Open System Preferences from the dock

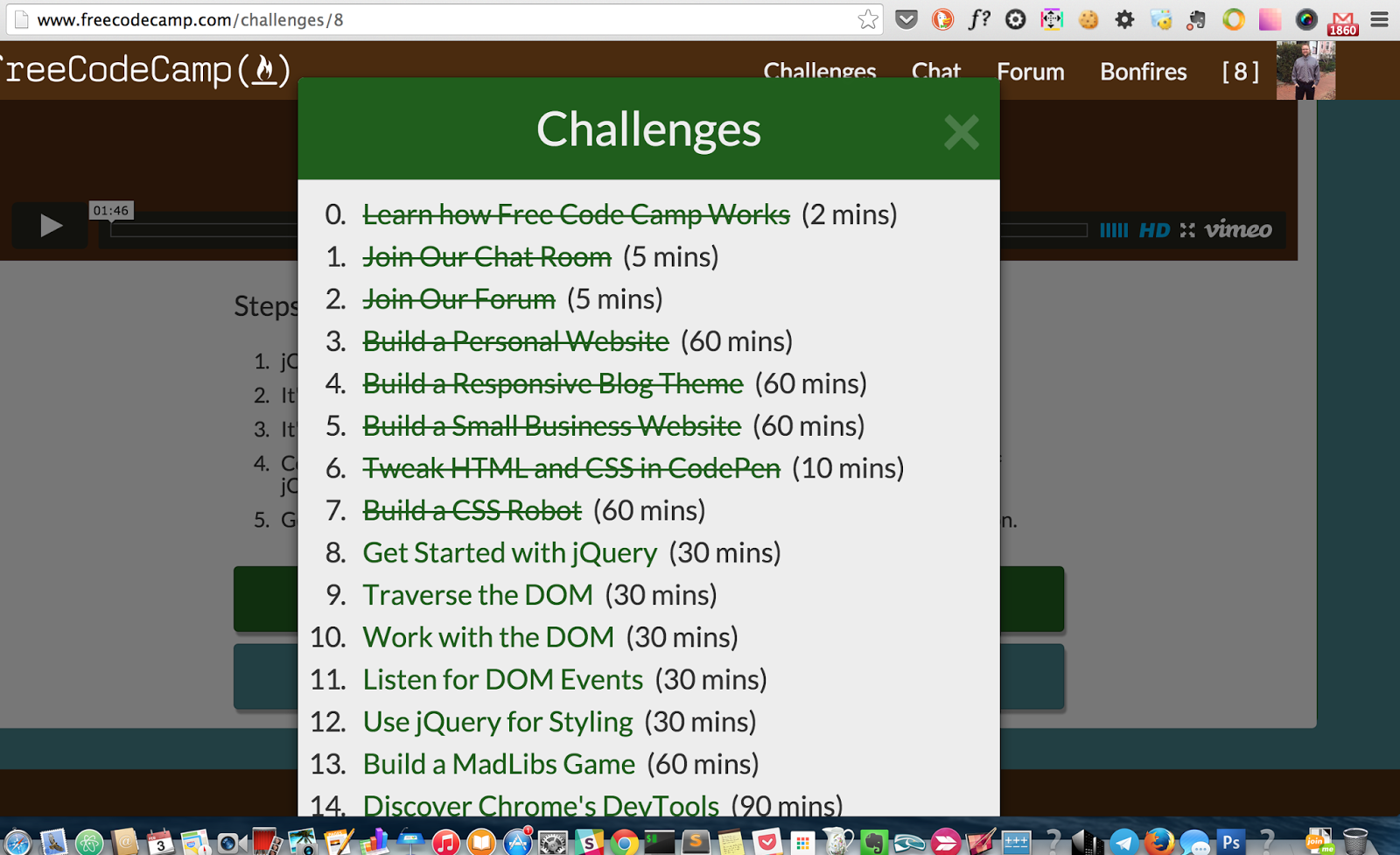(x=553, y=843)
